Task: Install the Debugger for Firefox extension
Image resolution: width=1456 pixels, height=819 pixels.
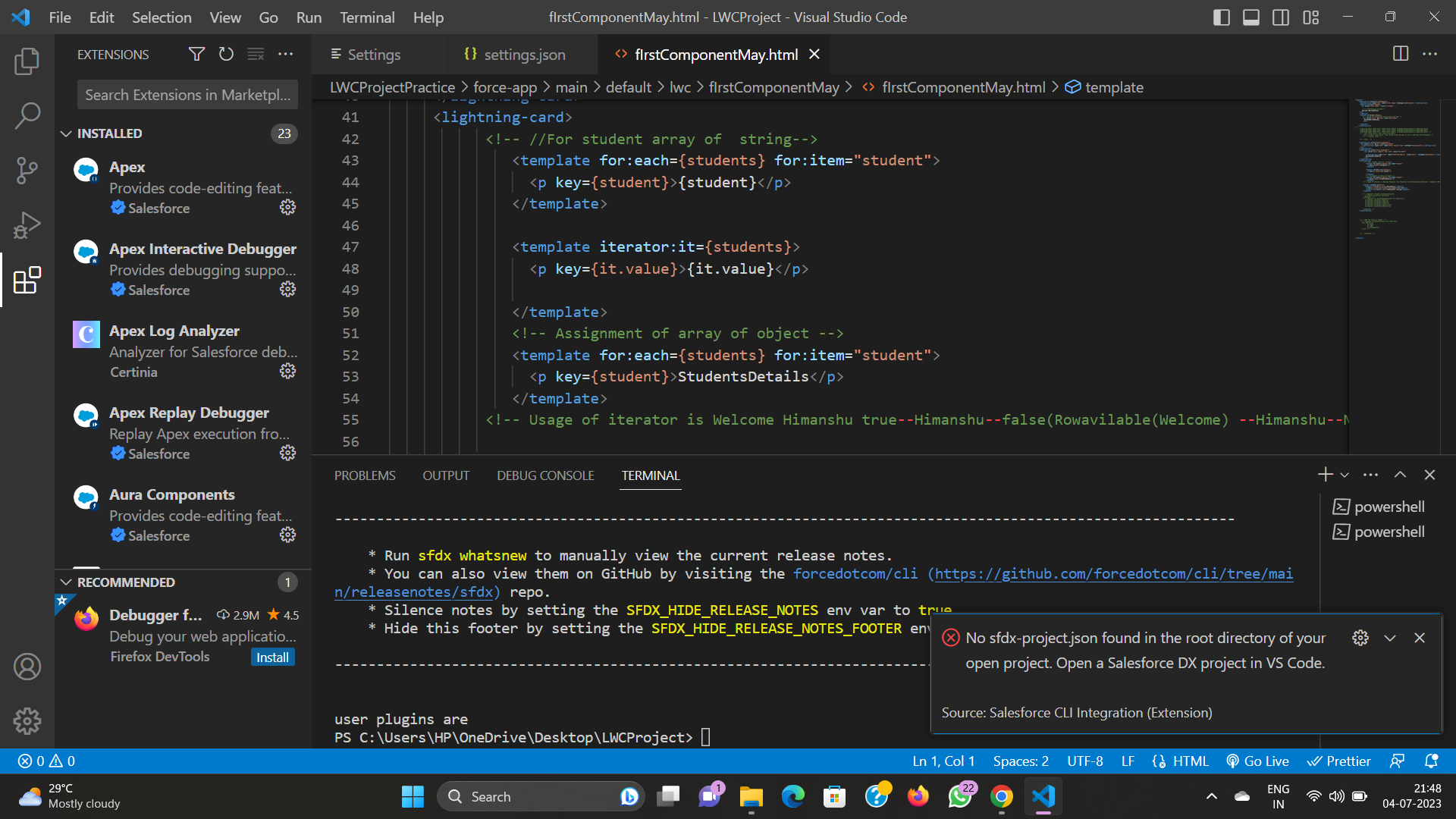Action: tap(272, 657)
